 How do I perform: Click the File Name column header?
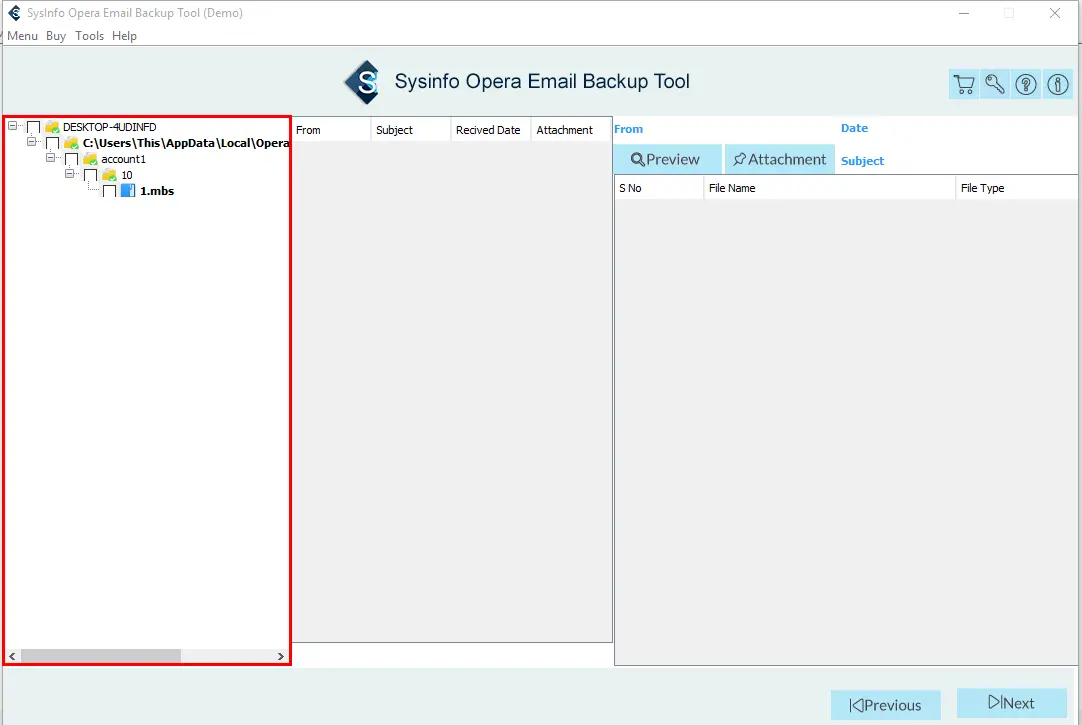point(829,188)
